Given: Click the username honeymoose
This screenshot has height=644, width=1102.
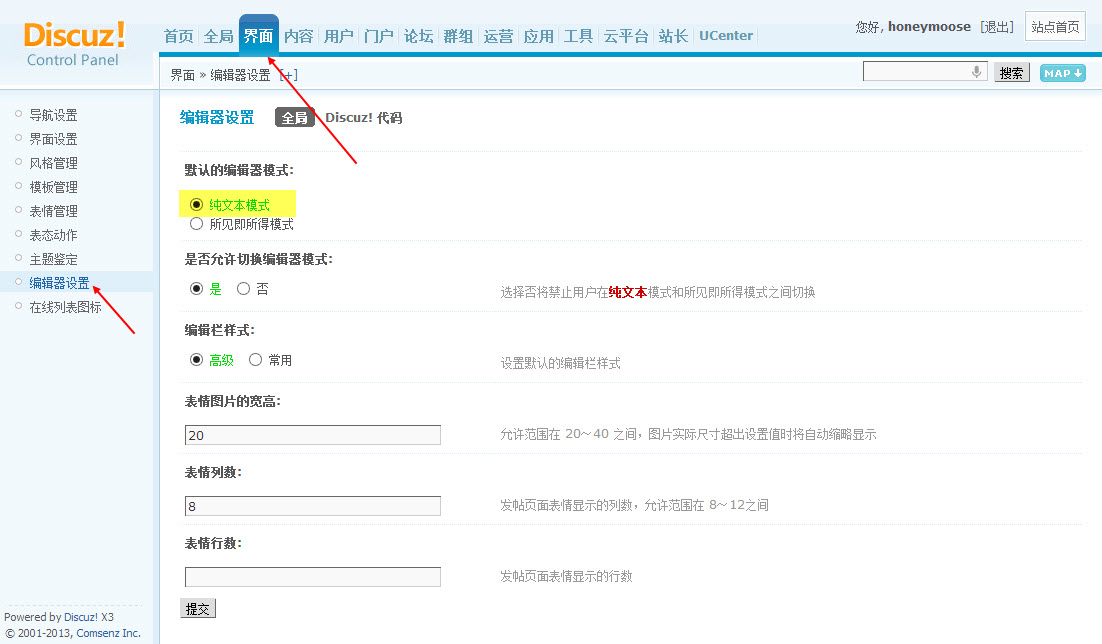Looking at the screenshot, I should pyautogui.click(x=929, y=27).
